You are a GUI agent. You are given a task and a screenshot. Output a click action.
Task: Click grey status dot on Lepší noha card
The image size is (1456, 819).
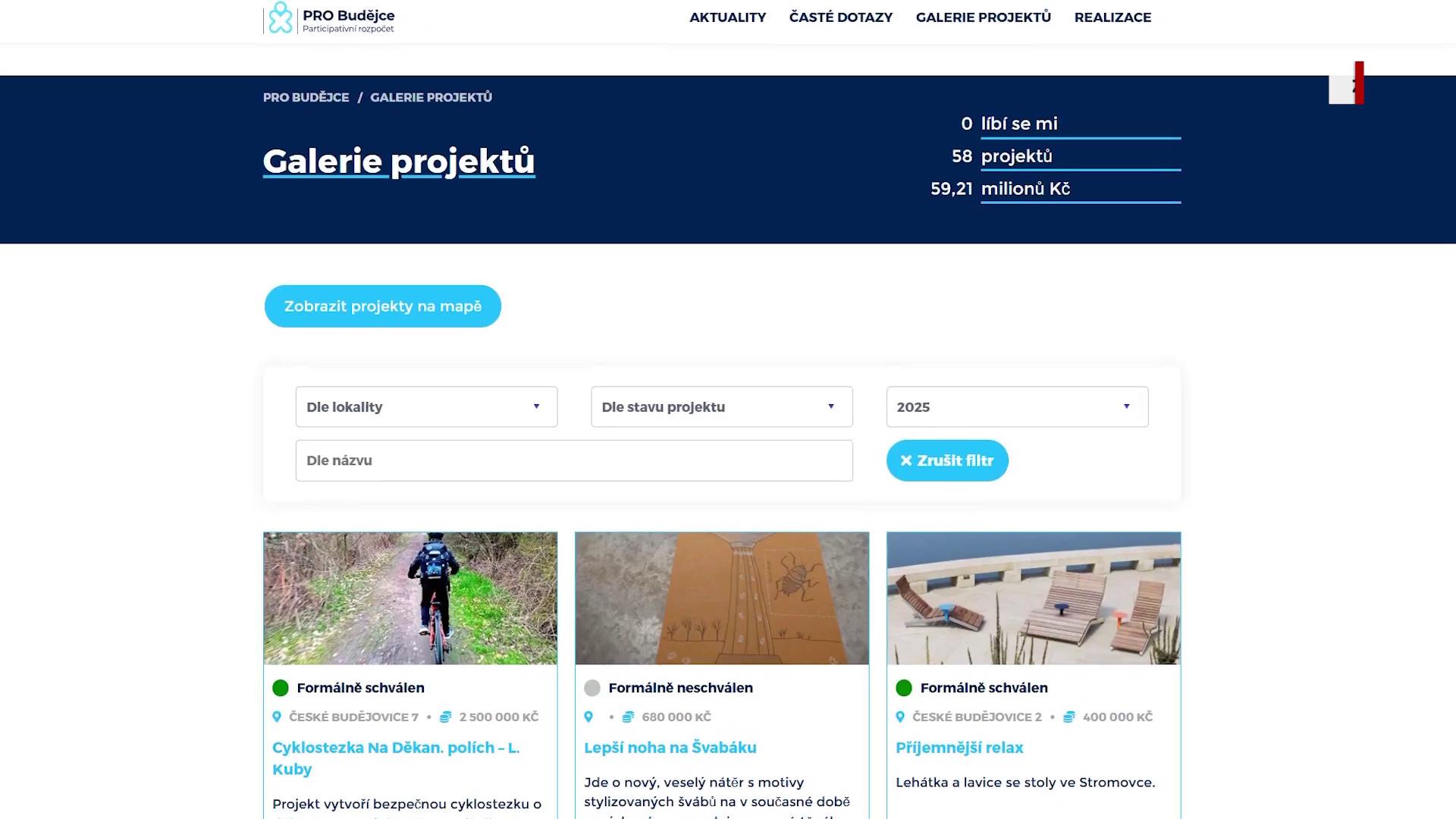coord(592,688)
